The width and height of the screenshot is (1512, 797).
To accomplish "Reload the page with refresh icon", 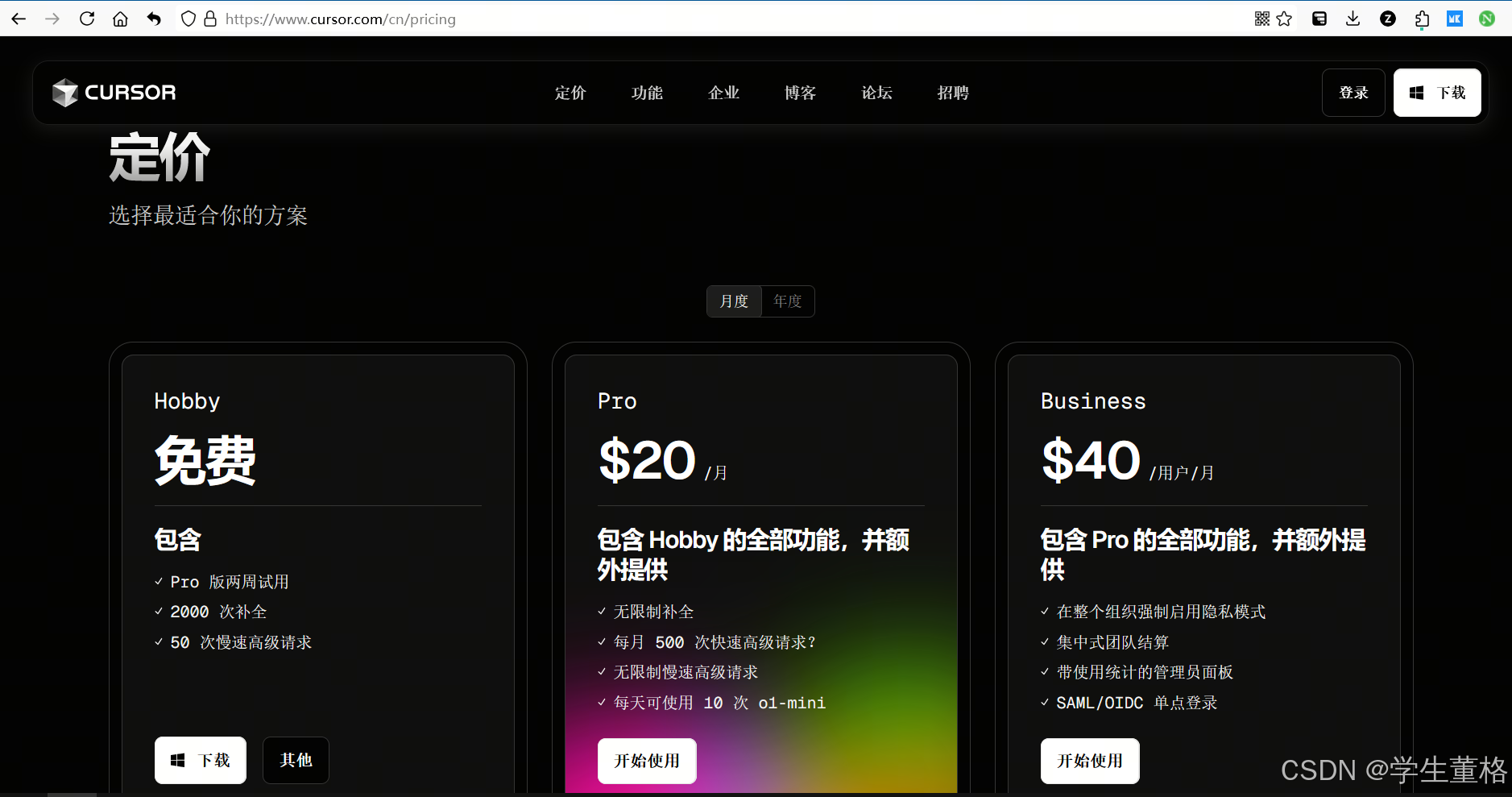I will (x=87, y=19).
